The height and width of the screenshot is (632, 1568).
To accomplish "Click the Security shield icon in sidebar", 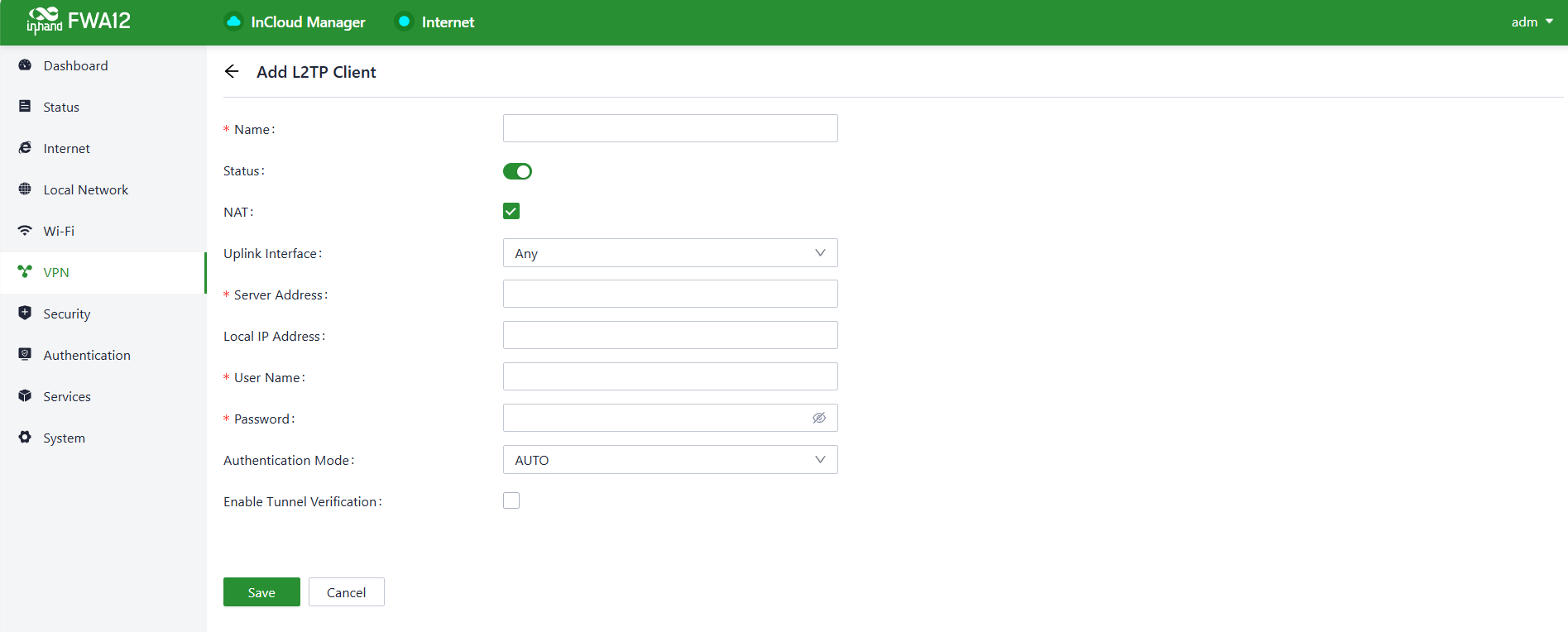I will tap(25, 314).
